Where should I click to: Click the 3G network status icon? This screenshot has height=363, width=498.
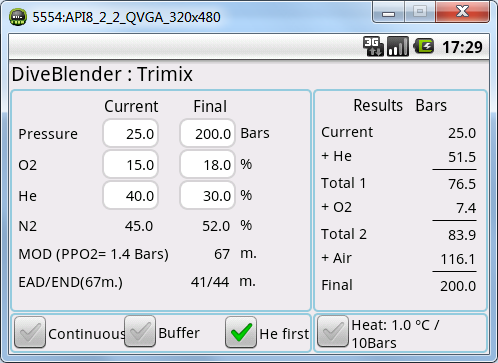[x=373, y=46]
